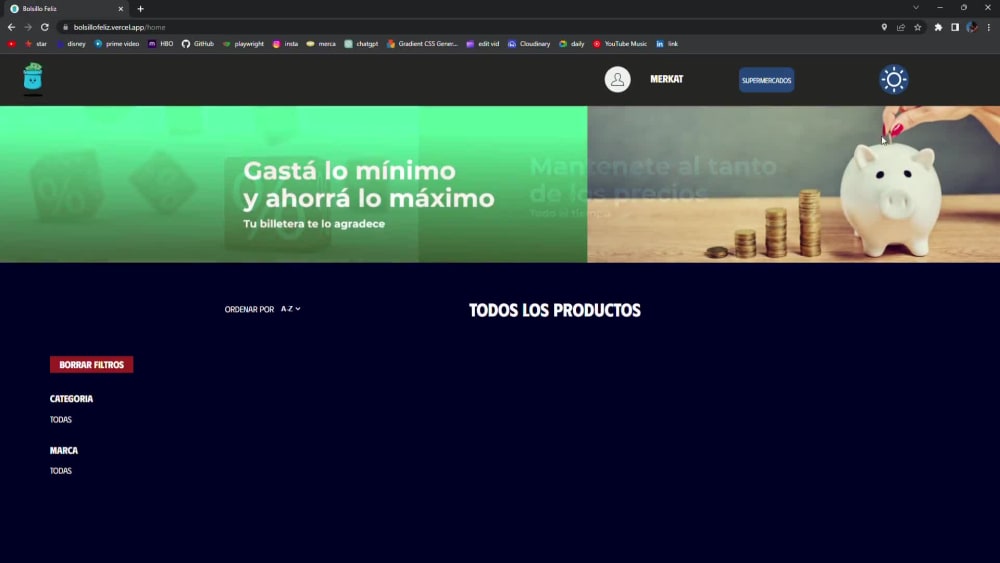Viewport: 1000px width, 563px height.
Task: Open the daily bookmark
Action: 572,44
